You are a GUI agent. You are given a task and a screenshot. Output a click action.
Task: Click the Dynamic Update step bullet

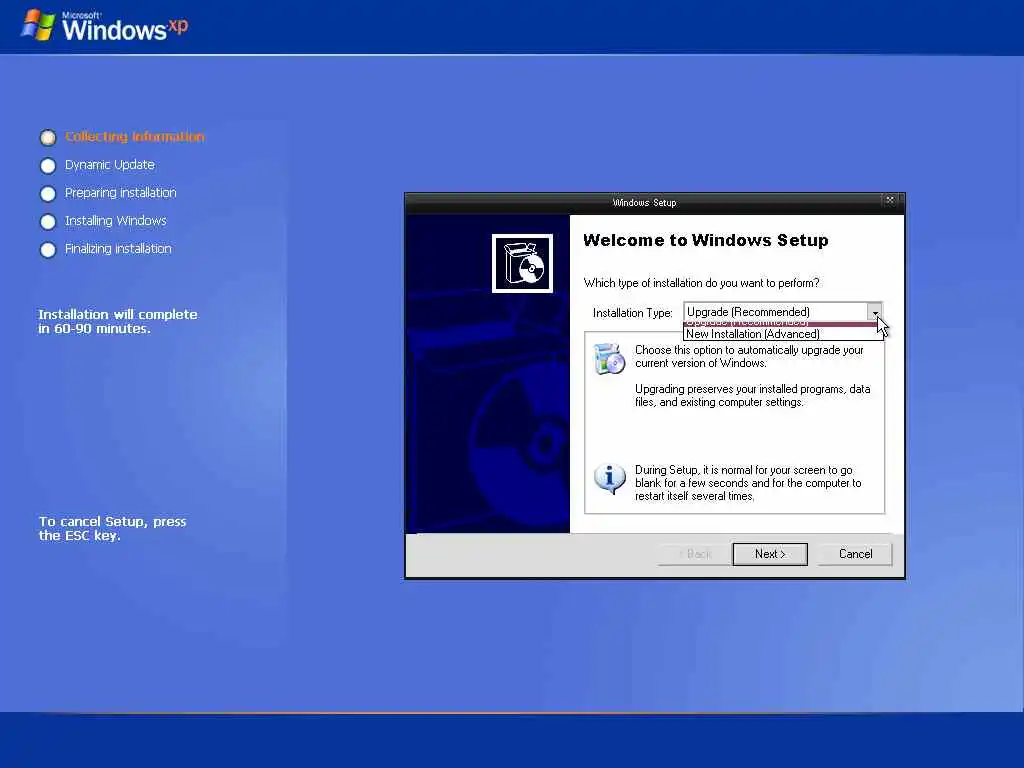tap(48, 166)
